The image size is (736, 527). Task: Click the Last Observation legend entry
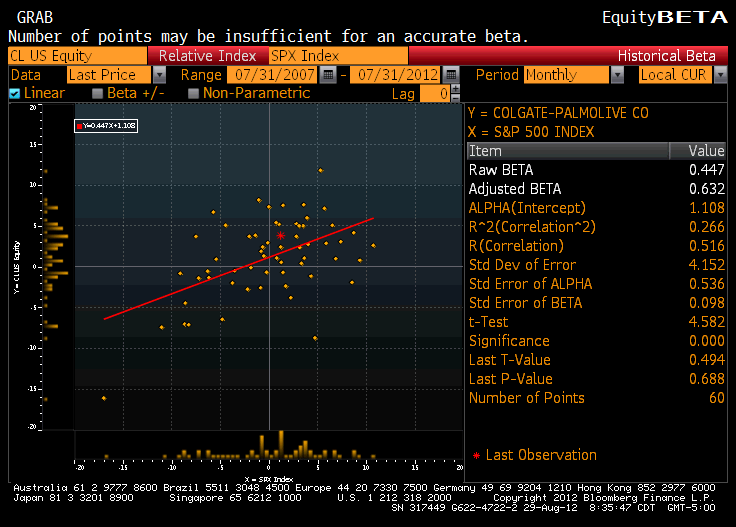[x=535, y=455]
